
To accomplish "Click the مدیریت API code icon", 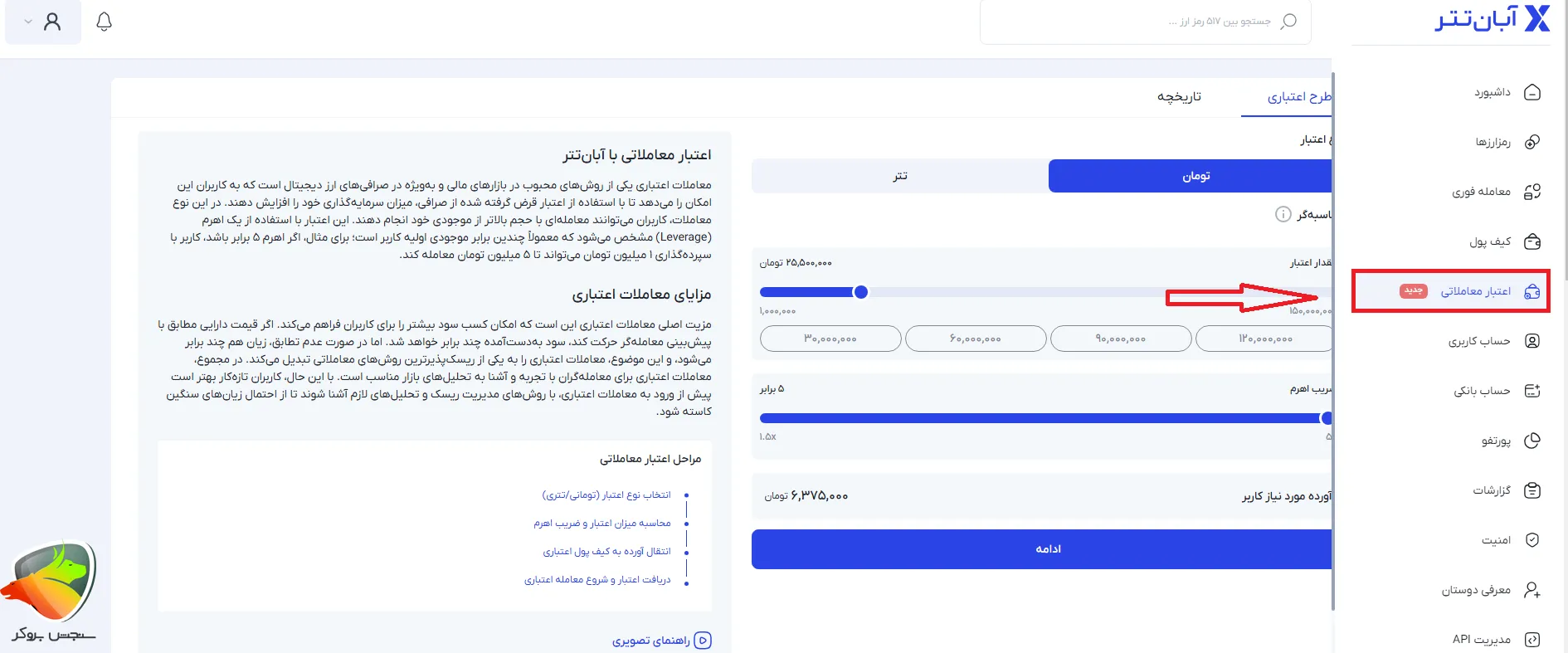I will (1532, 640).
